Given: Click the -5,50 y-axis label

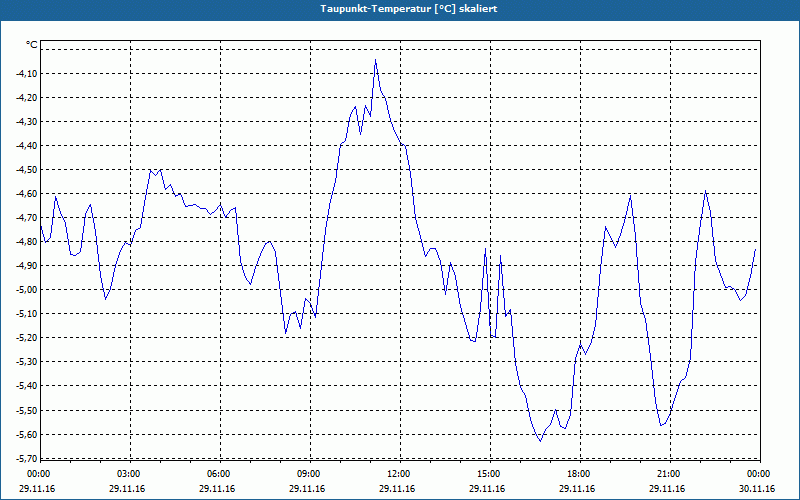Looking at the screenshot, I should (27, 410).
